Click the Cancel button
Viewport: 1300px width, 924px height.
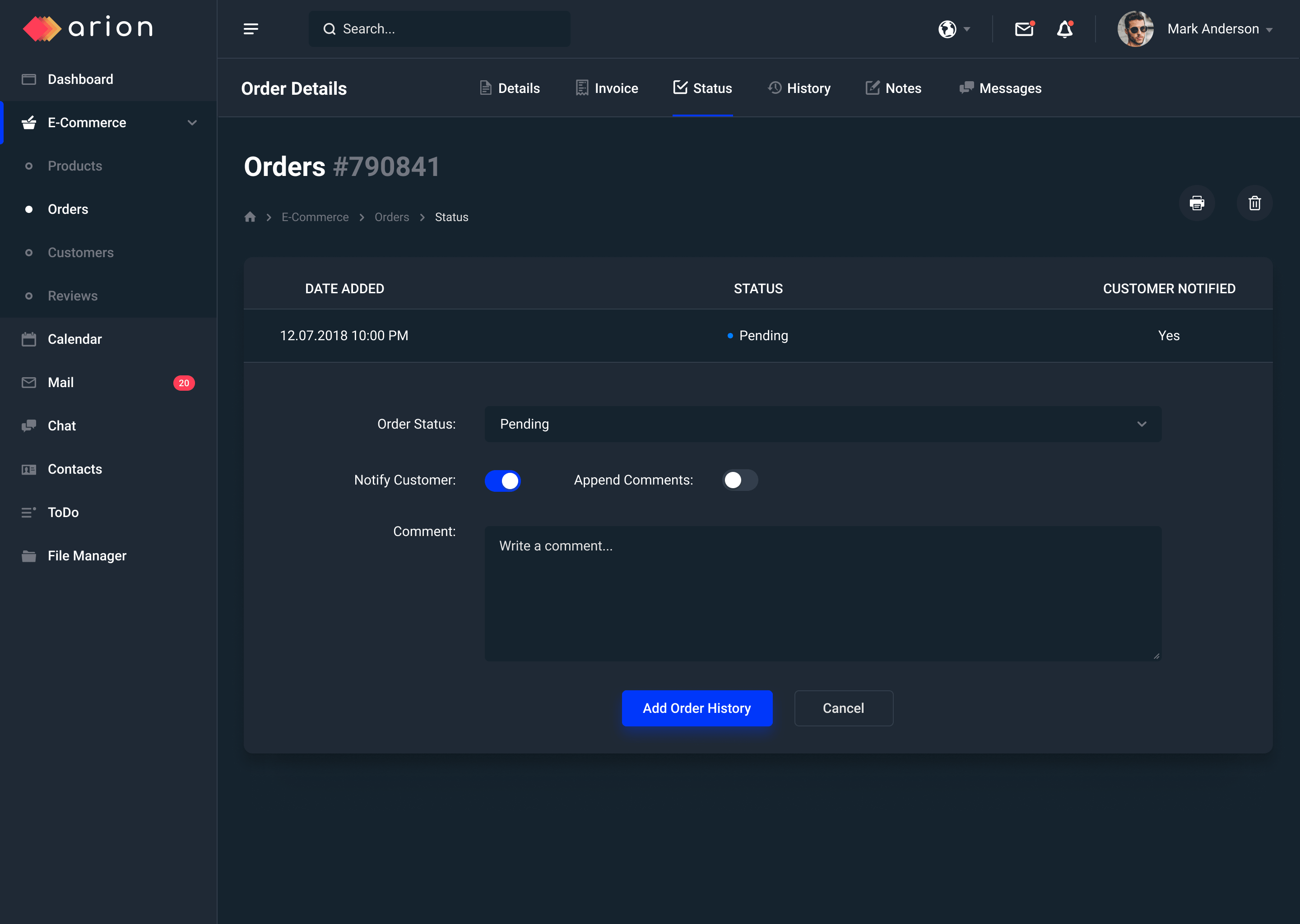(x=843, y=708)
